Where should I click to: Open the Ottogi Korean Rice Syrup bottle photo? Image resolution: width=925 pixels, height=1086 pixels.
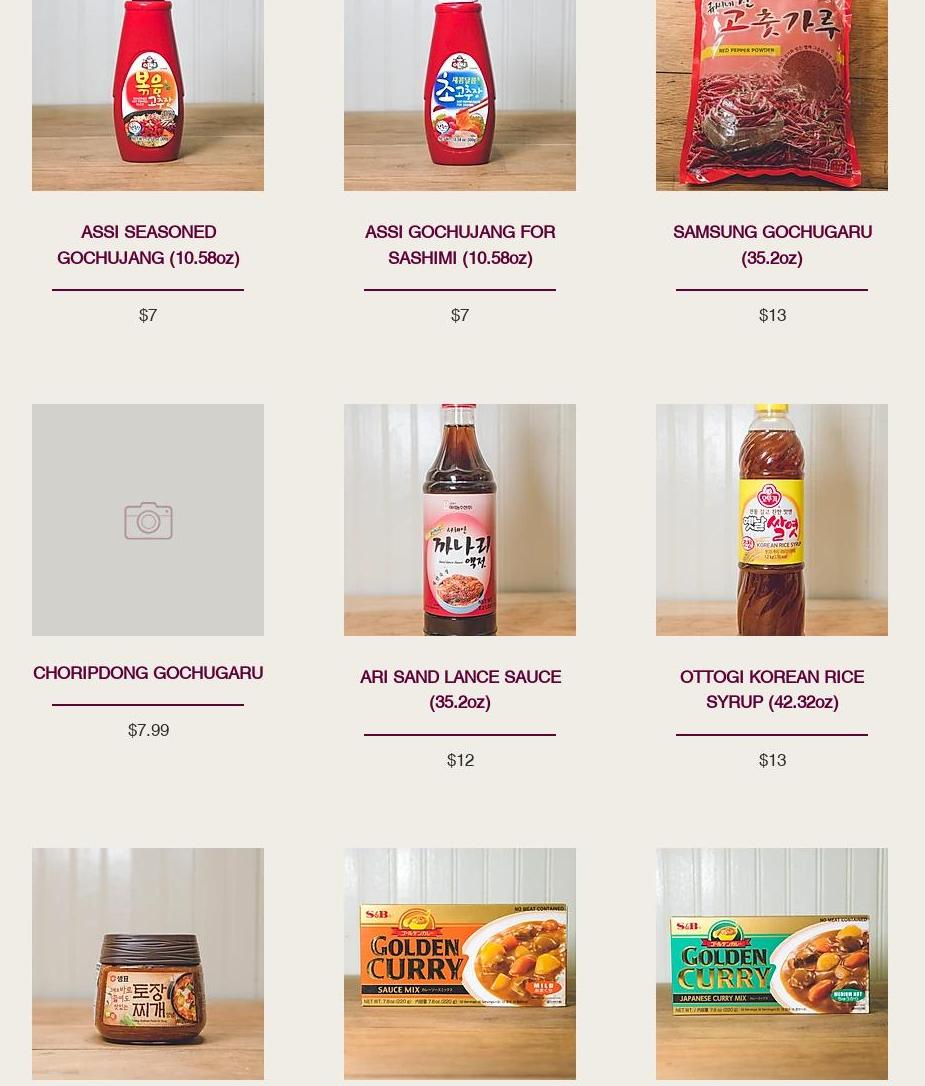(772, 519)
